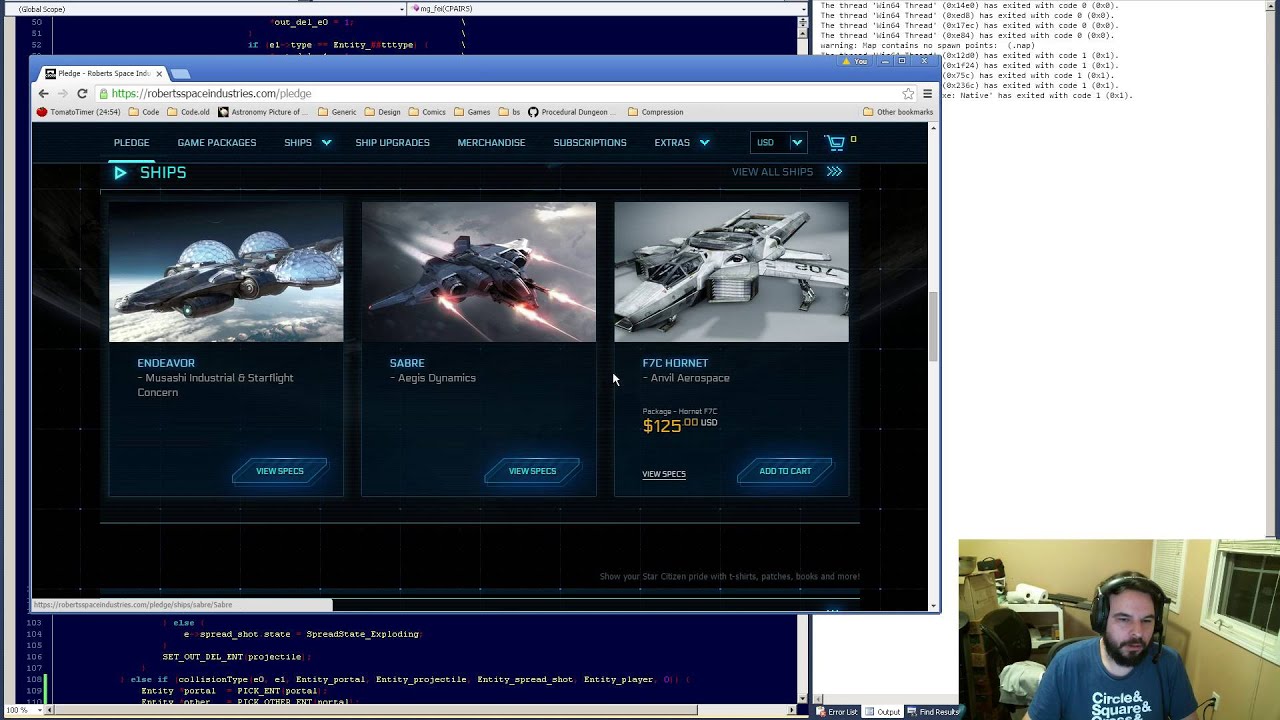Click the $125.00 USD price text
Viewport: 1280px width, 720px height.
[680, 426]
